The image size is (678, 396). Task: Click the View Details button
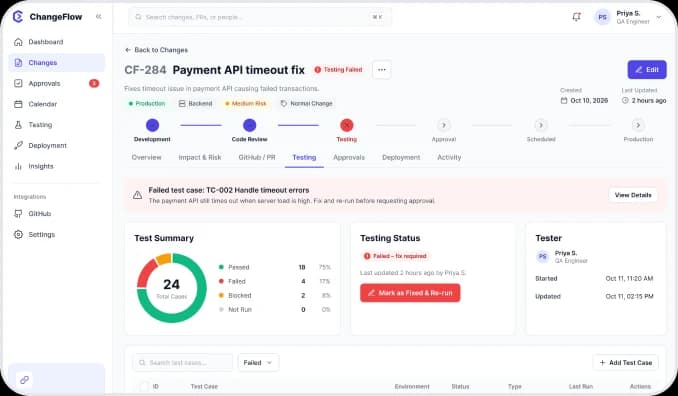(x=633, y=195)
